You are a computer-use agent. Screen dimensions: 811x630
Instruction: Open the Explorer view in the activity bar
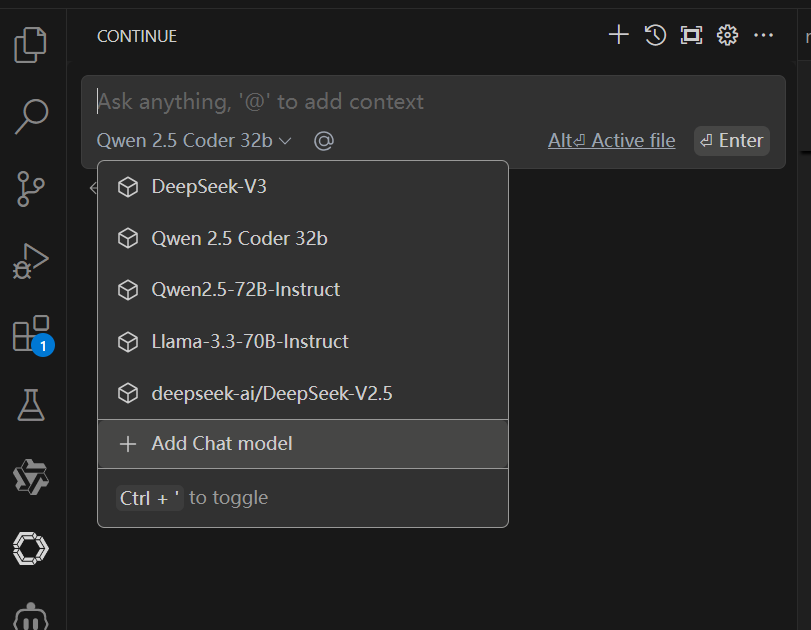(31, 44)
